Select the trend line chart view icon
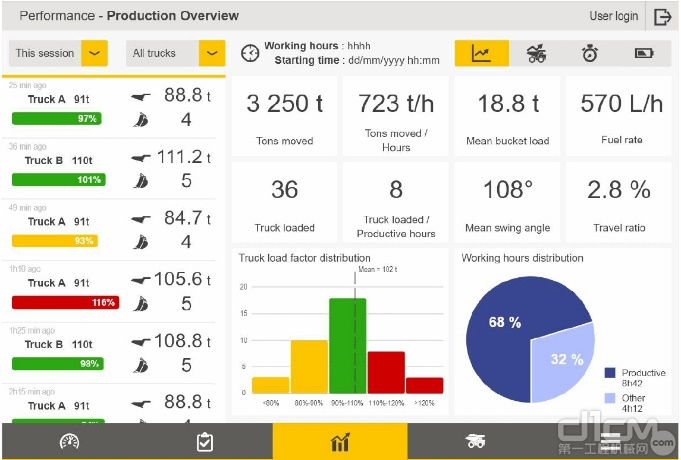681x460 pixels. pos(481,54)
